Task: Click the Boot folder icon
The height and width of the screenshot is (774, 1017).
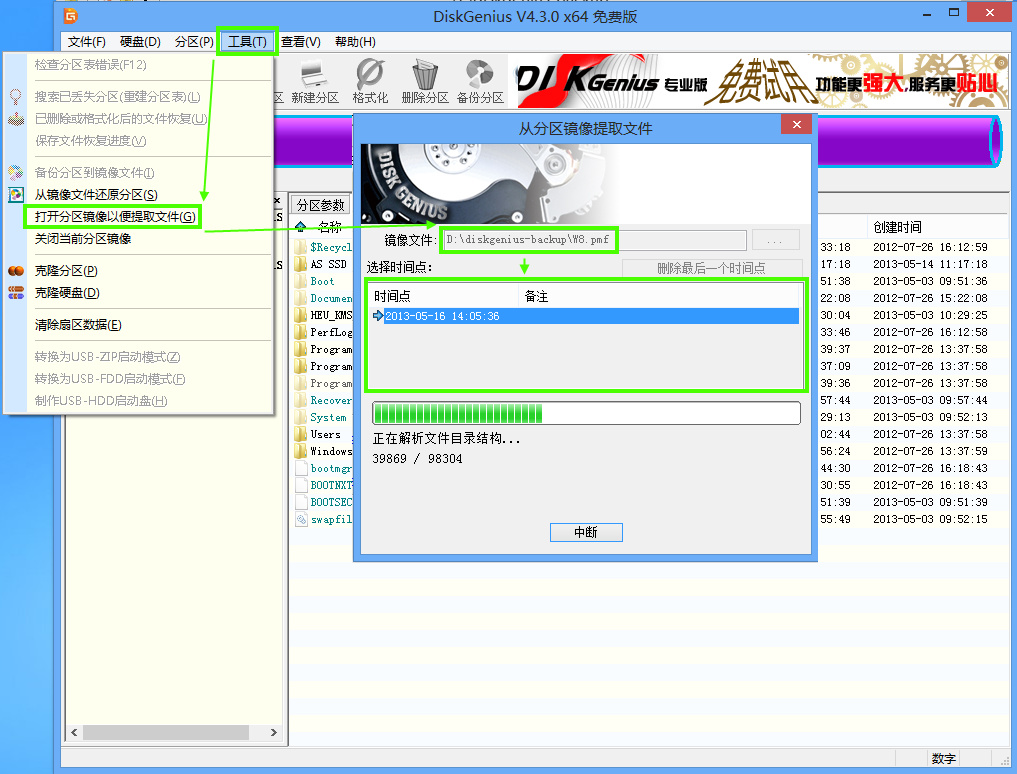Action: coord(300,281)
